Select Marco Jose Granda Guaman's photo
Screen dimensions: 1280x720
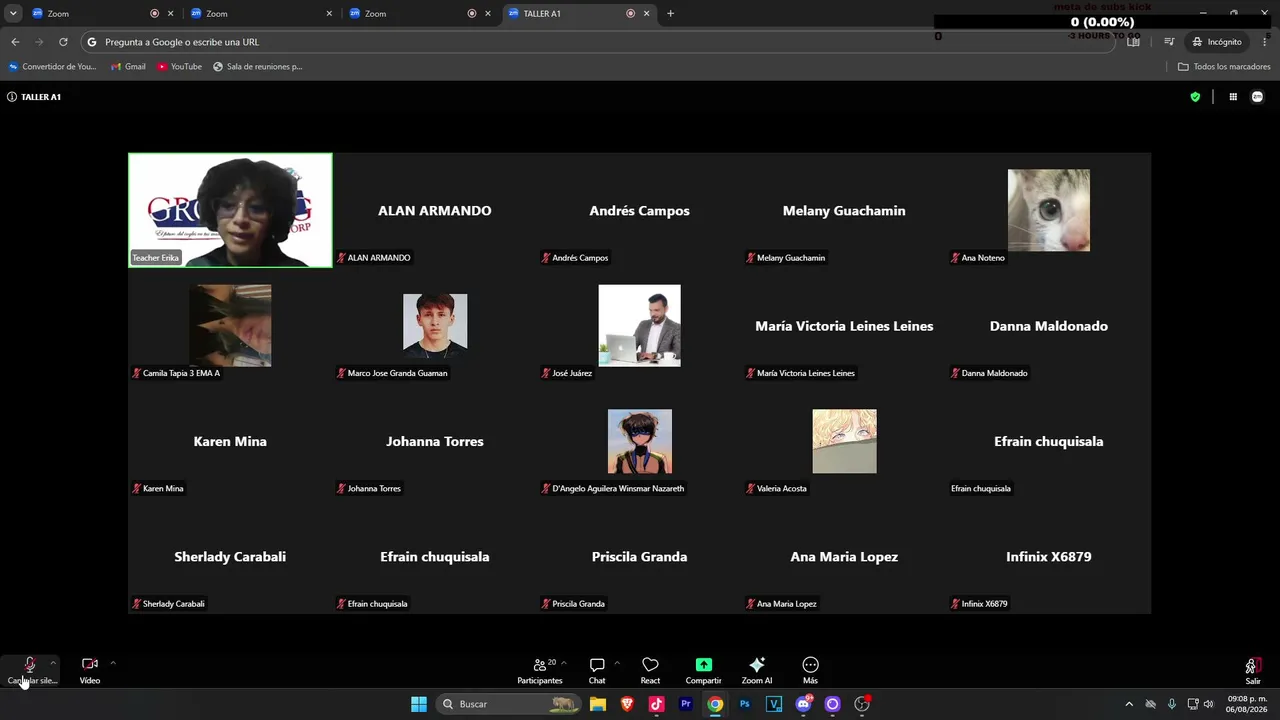tap(435, 325)
